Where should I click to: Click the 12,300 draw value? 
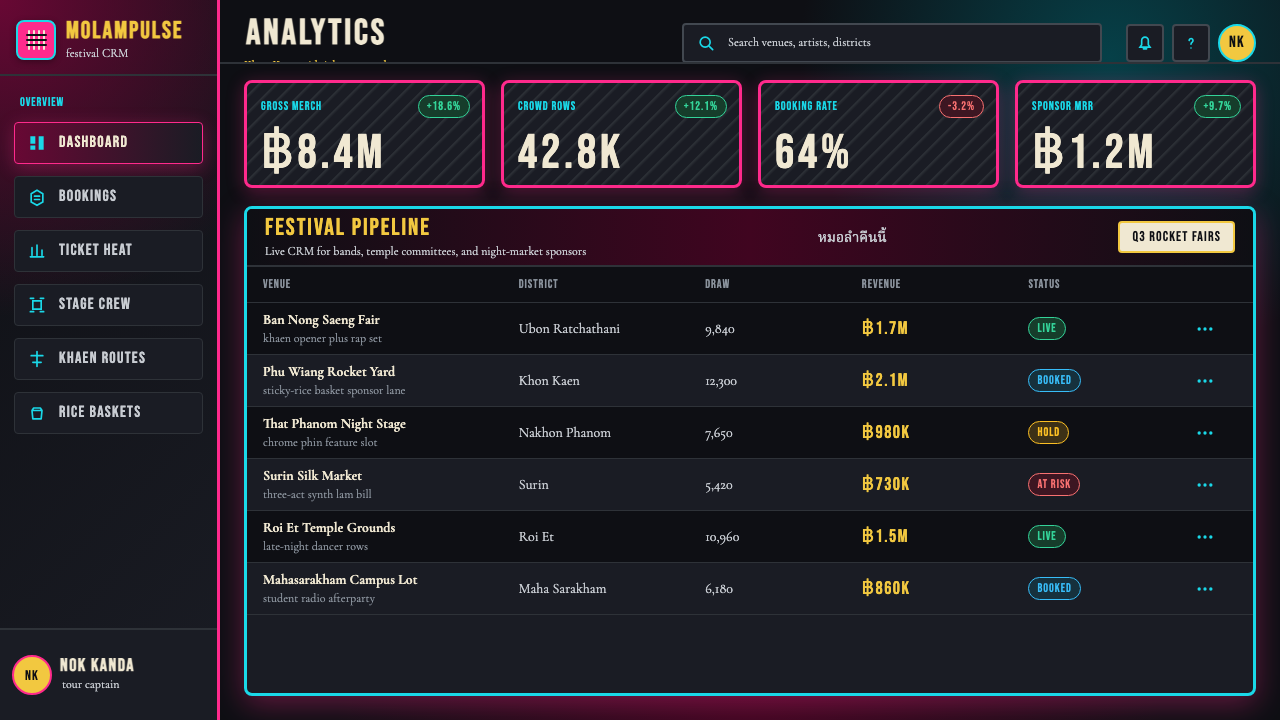point(721,381)
